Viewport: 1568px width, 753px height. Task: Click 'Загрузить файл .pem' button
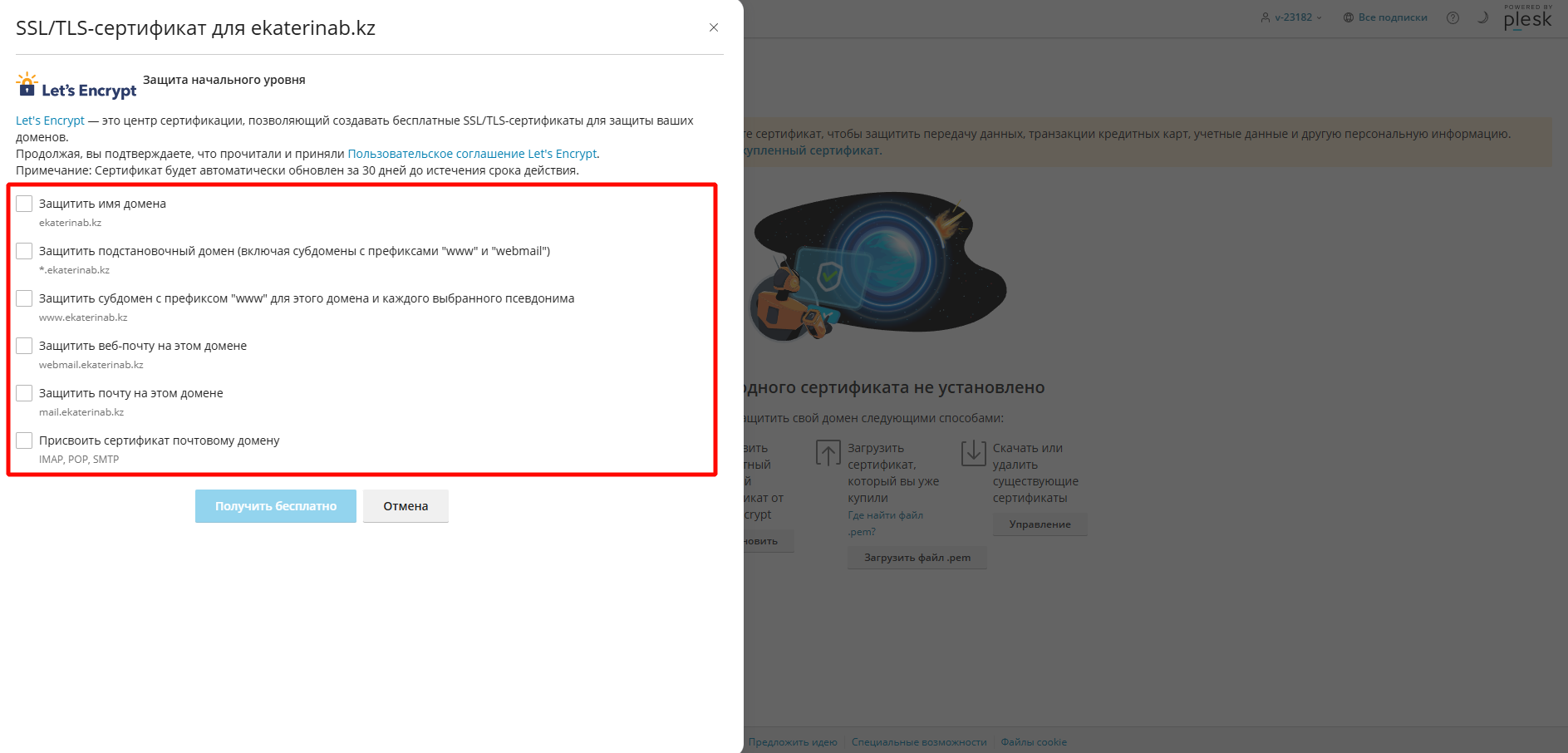(x=917, y=558)
